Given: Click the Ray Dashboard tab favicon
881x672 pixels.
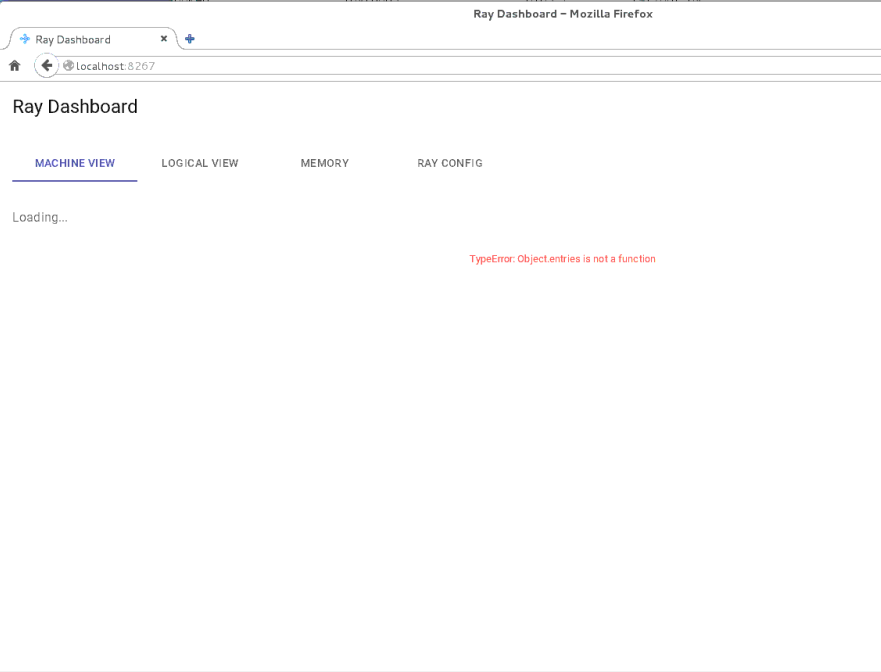Looking at the screenshot, I should pyautogui.click(x=25, y=39).
